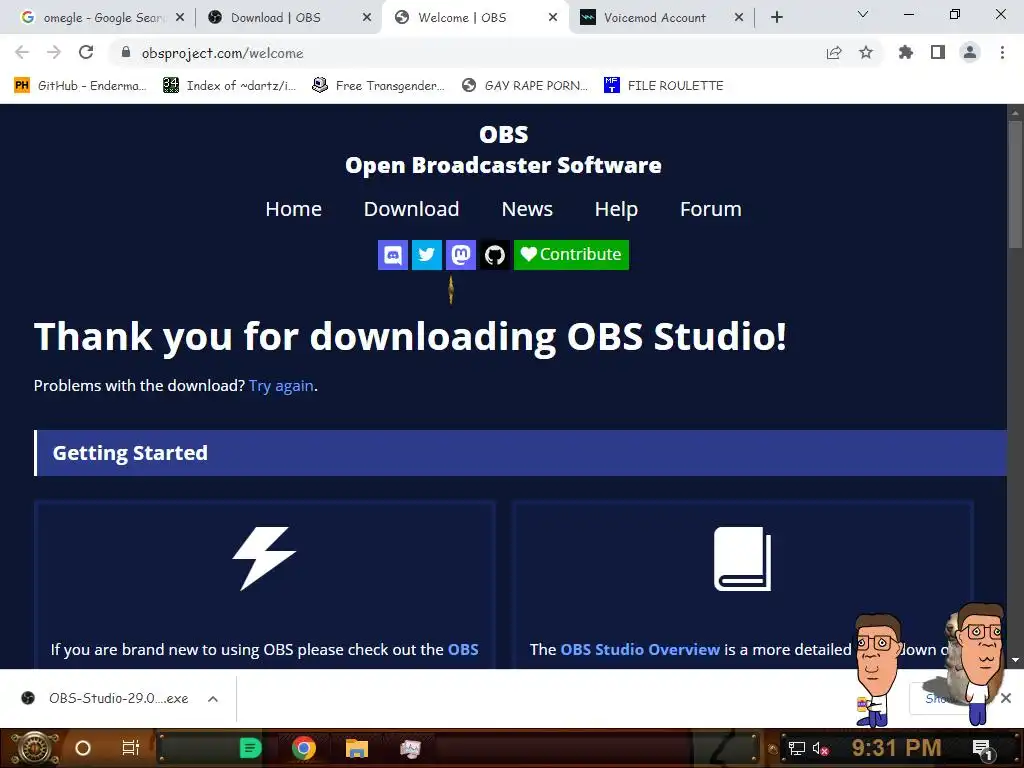
Task: Open the Chrome three-dot menu
Action: click(x=1002, y=52)
